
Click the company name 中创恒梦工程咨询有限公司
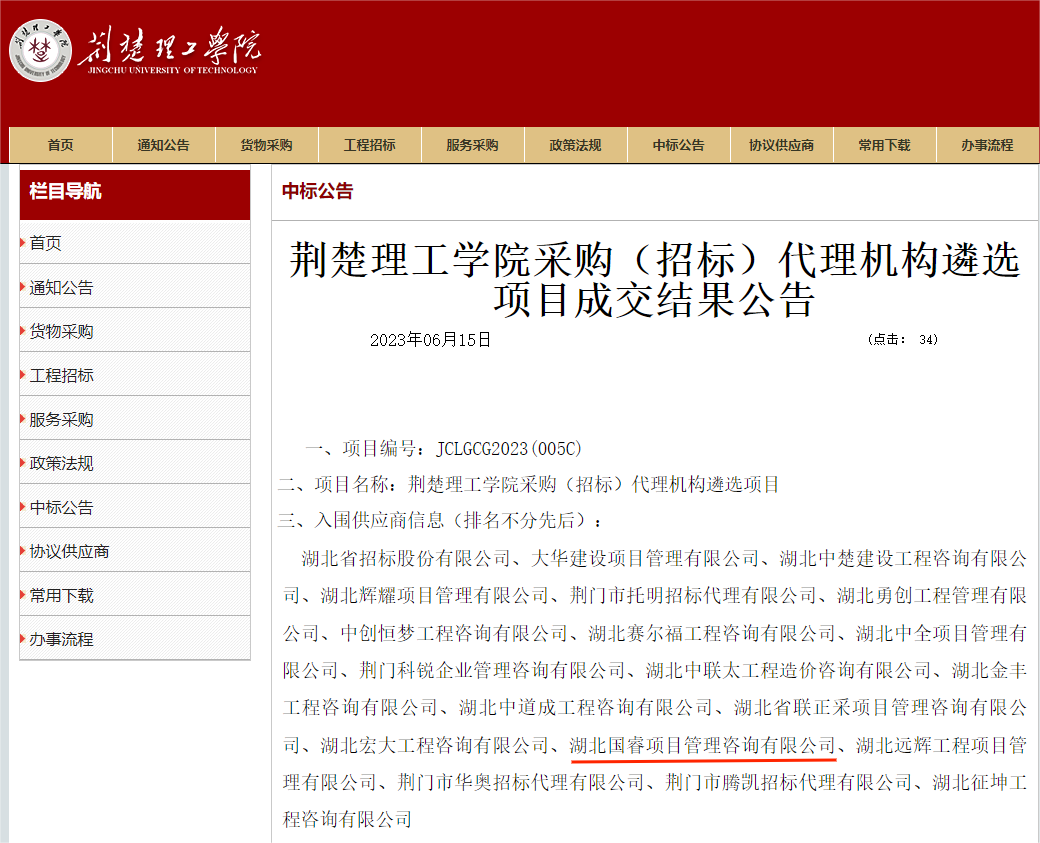pos(454,633)
